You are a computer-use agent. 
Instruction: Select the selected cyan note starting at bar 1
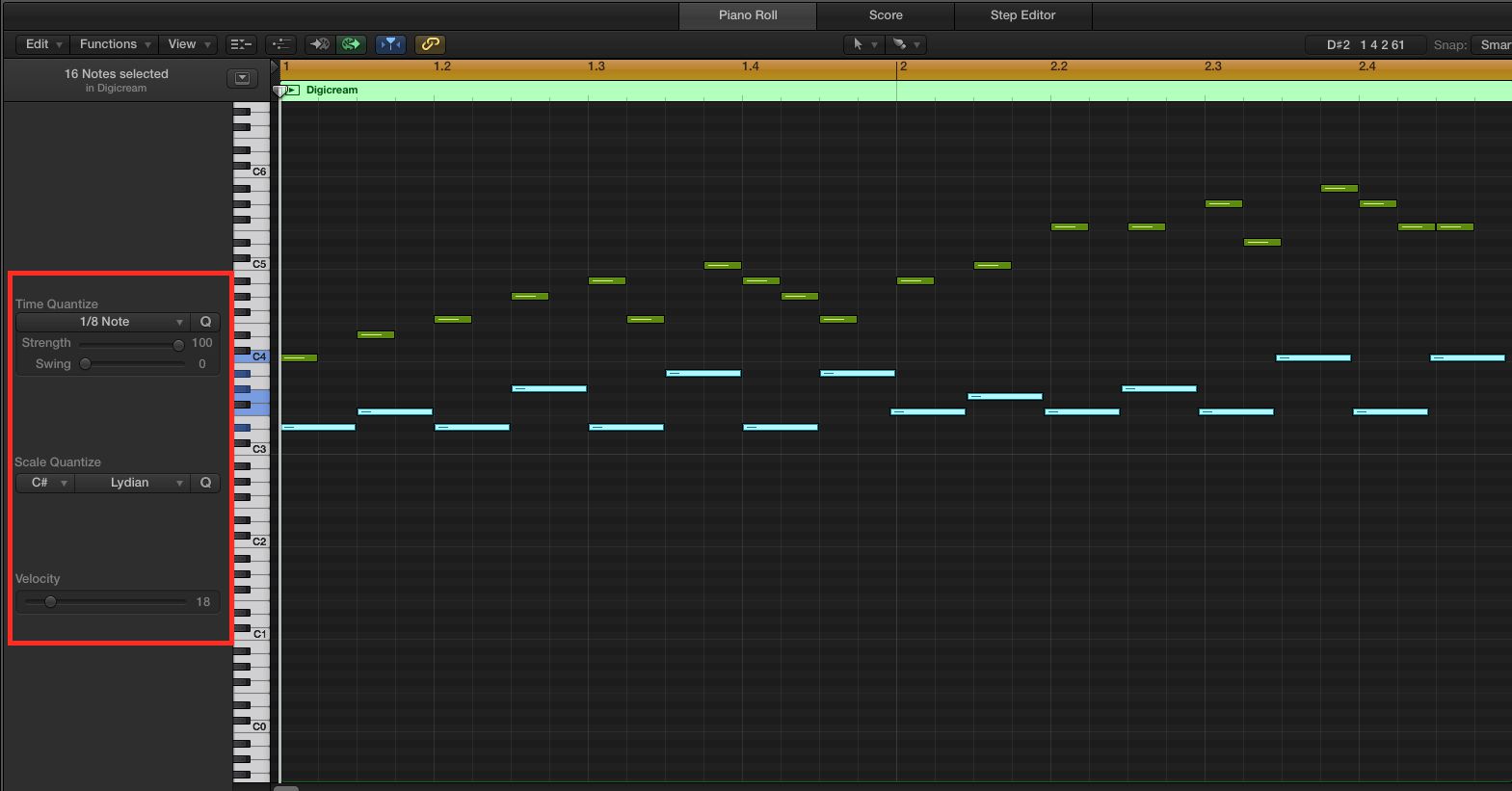[318, 427]
